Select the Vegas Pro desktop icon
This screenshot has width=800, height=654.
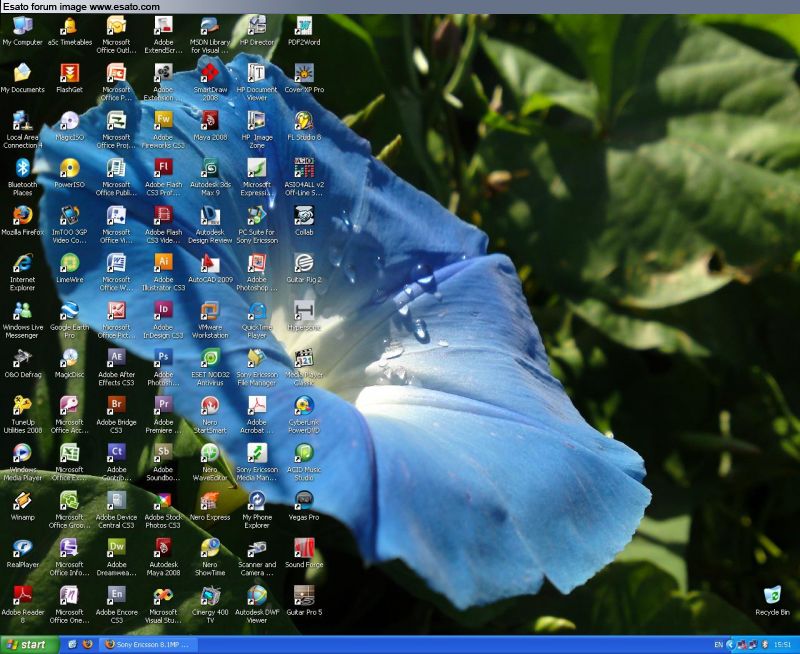(x=304, y=501)
